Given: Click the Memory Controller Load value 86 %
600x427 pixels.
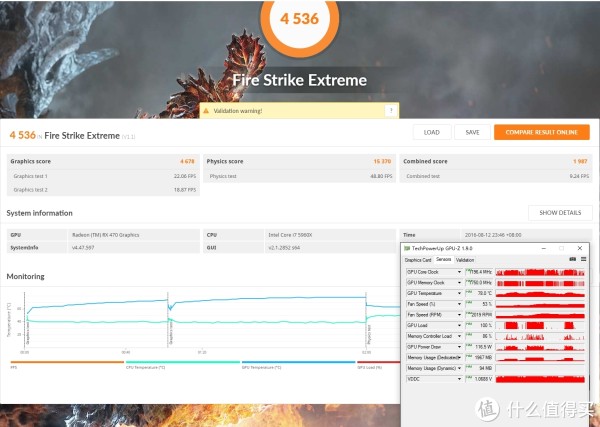Looking at the screenshot, I should (487, 336).
